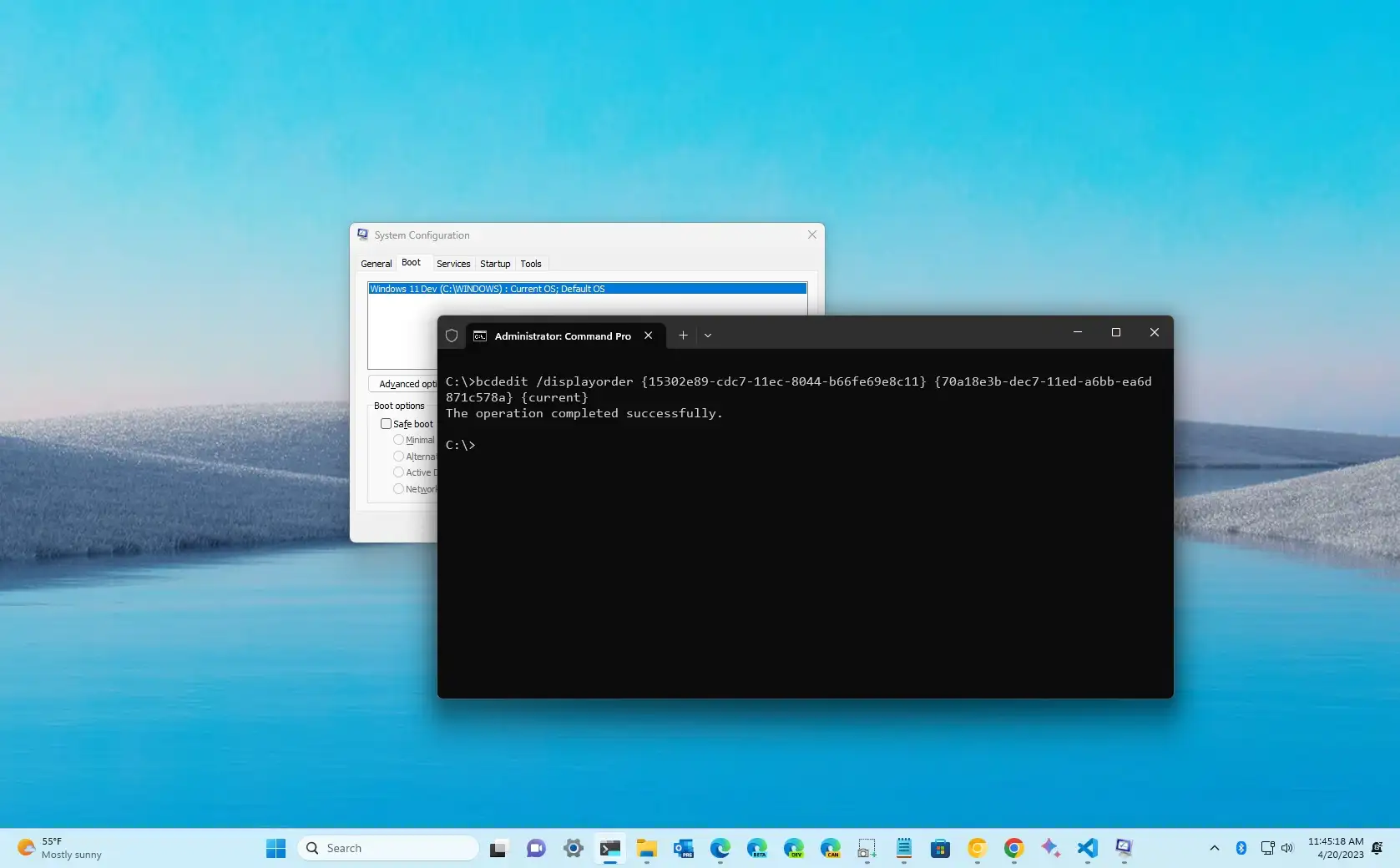The height and width of the screenshot is (868, 1400).
Task: Open the Search box on the taskbar
Action: click(x=388, y=848)
